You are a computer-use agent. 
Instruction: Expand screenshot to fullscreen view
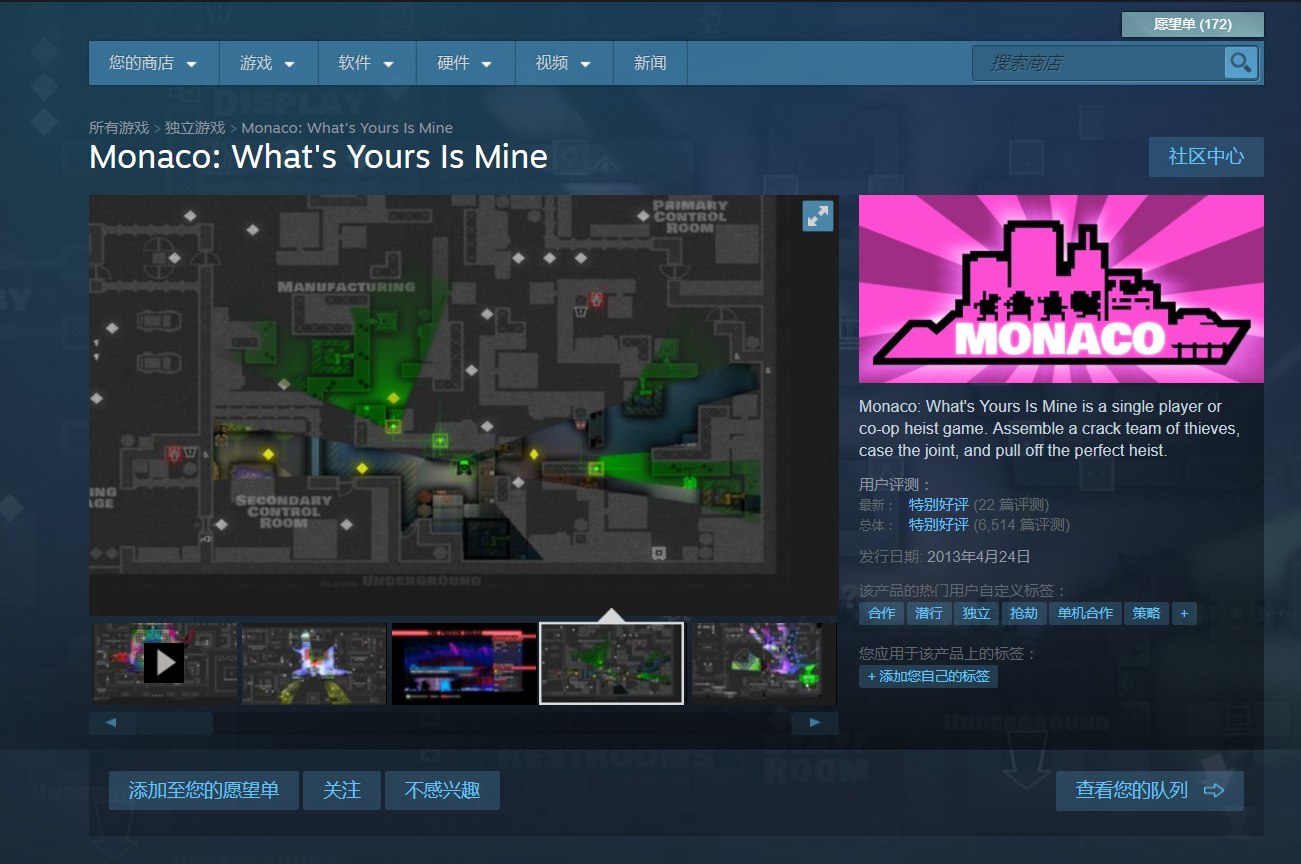click(x=817, y=216)
